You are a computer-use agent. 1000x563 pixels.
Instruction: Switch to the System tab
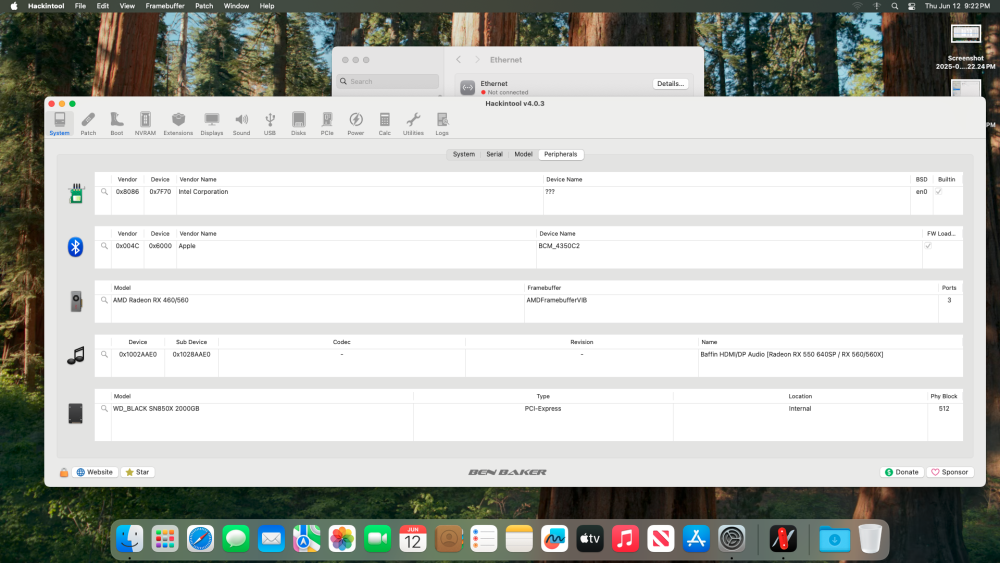click(x=464, y=154)
